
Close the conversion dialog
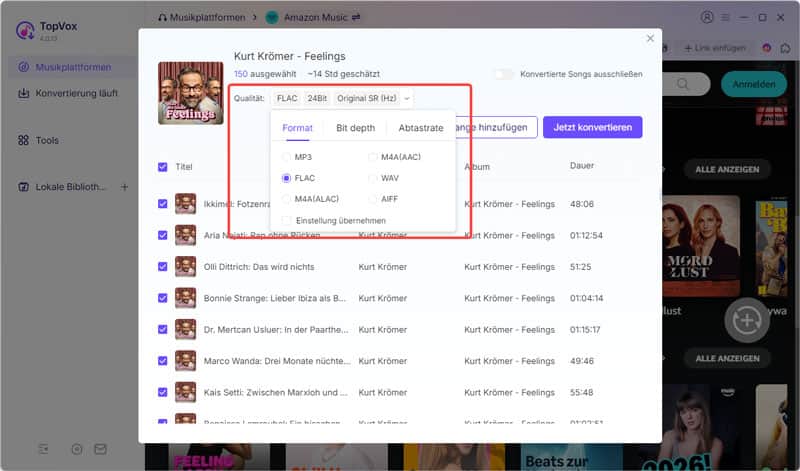[650, 38]
